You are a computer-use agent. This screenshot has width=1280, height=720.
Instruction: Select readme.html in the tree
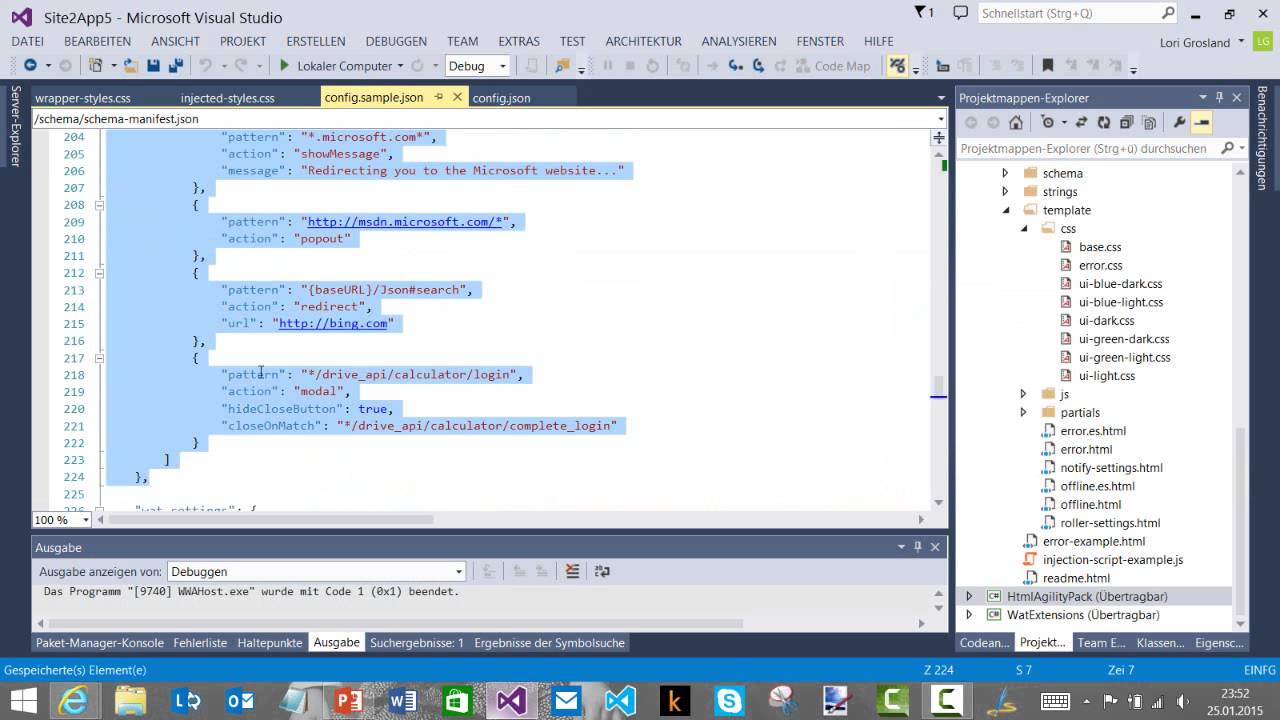click(x=1076, y=578)
